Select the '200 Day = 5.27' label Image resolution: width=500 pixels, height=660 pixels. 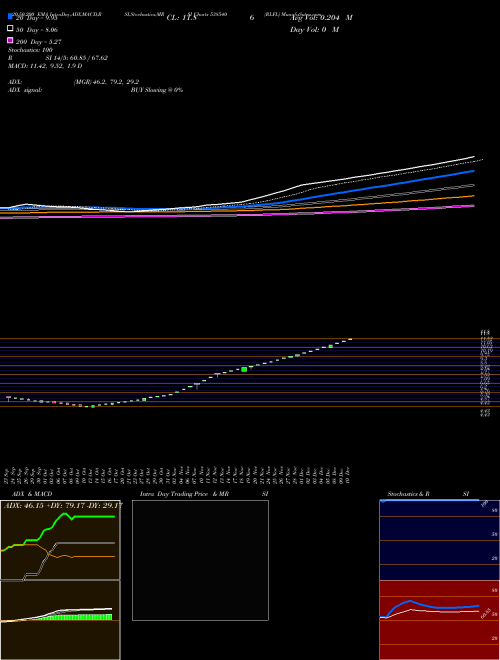click(39, 42)
